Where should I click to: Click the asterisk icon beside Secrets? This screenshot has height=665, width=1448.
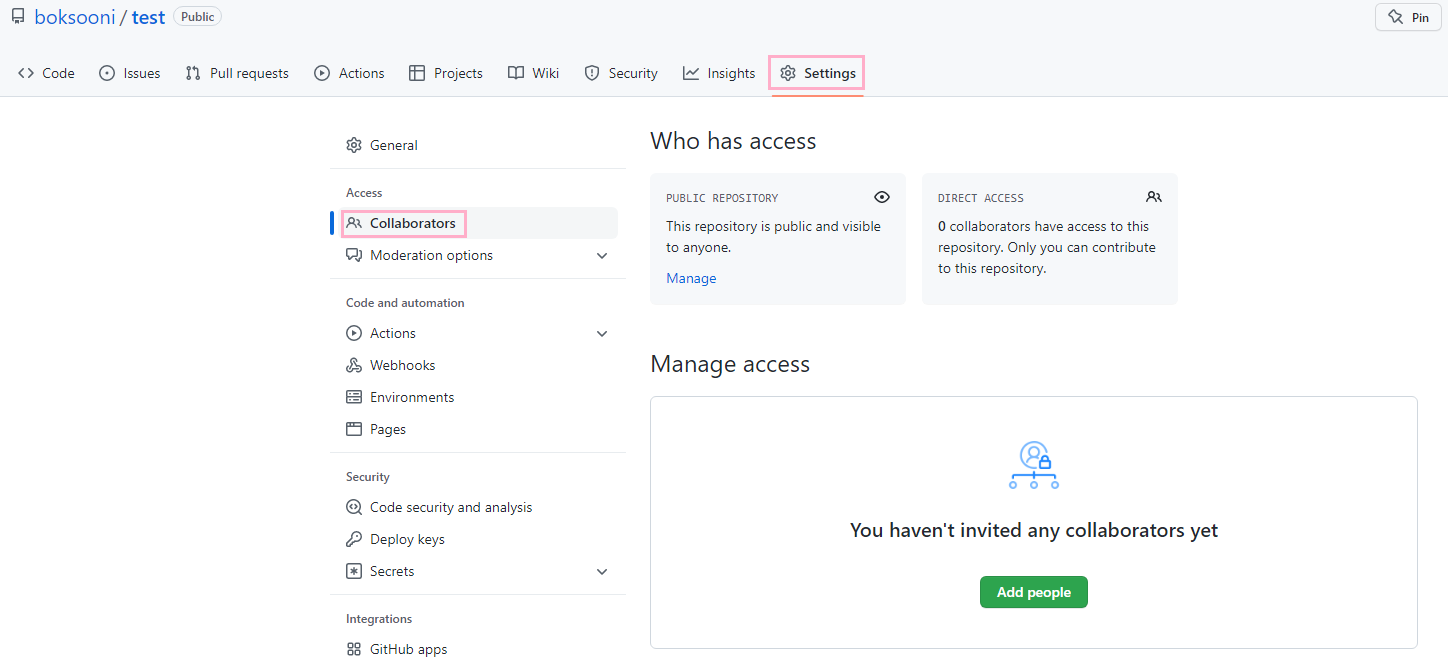354,571
